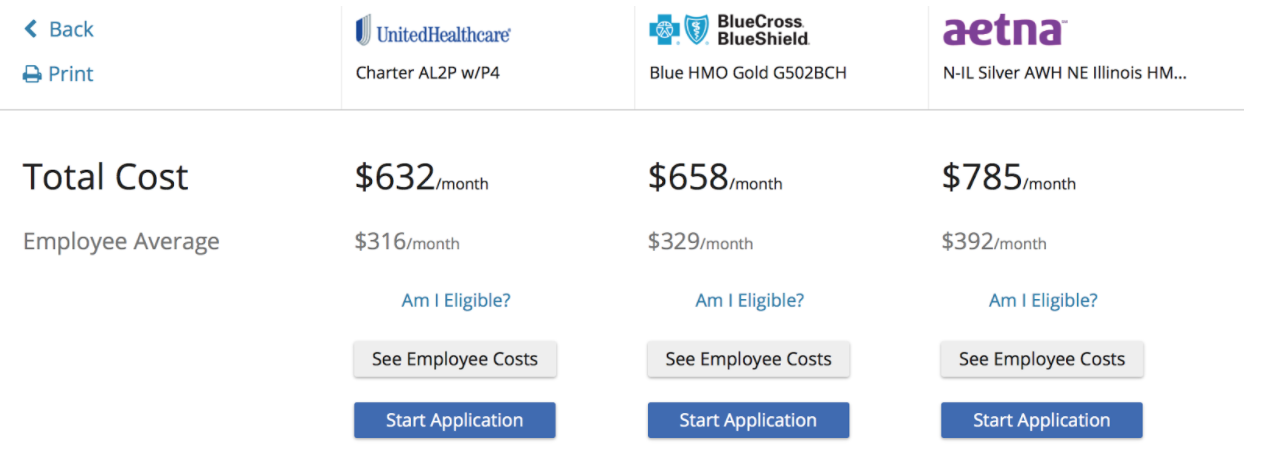
Task: Click the UnitedHealthcare logo
Action: coord(433,31)
